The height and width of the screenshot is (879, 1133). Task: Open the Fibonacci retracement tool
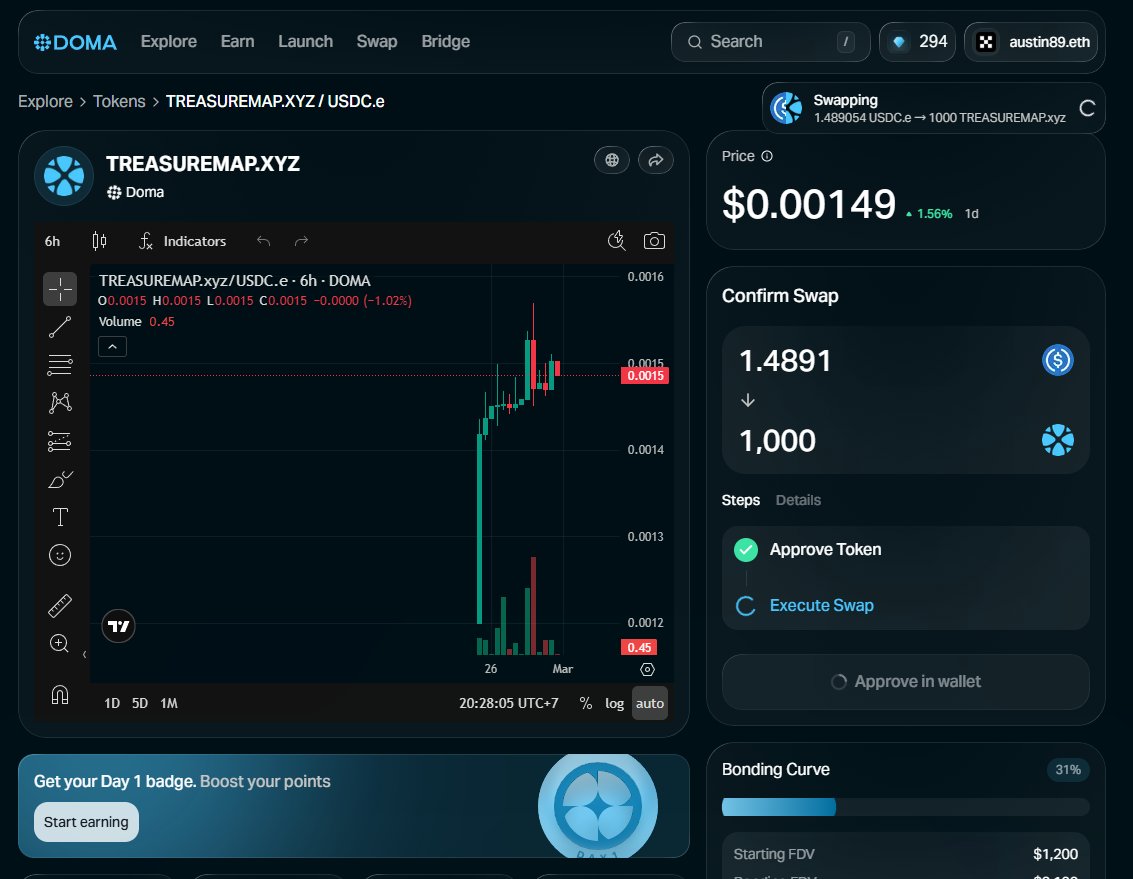[60, 365]
